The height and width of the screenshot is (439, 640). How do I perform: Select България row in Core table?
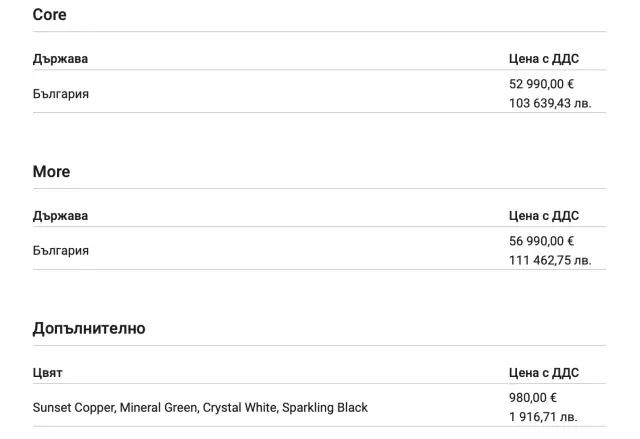point(61,94)
